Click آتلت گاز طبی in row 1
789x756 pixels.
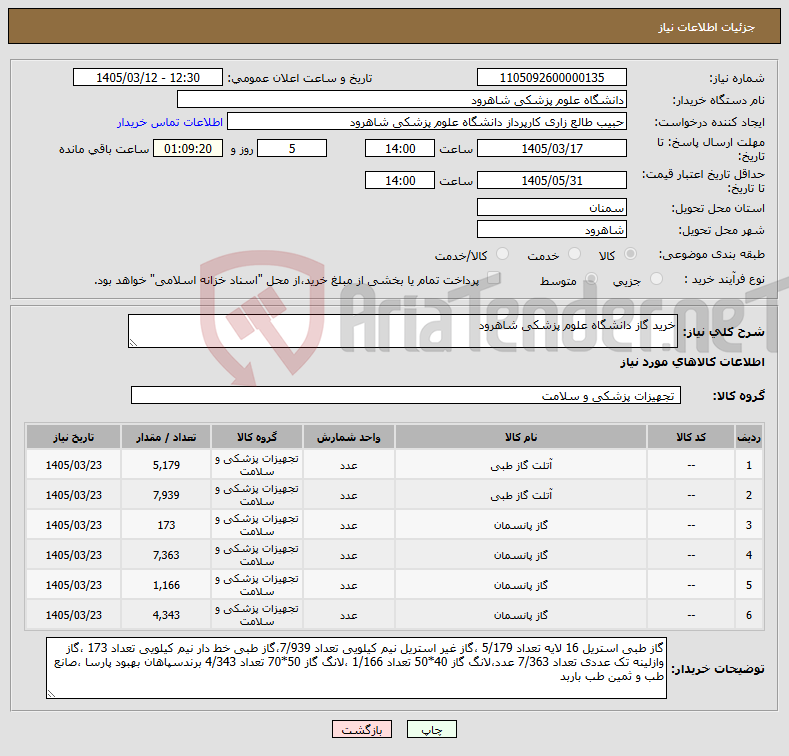tap(521, 466)
